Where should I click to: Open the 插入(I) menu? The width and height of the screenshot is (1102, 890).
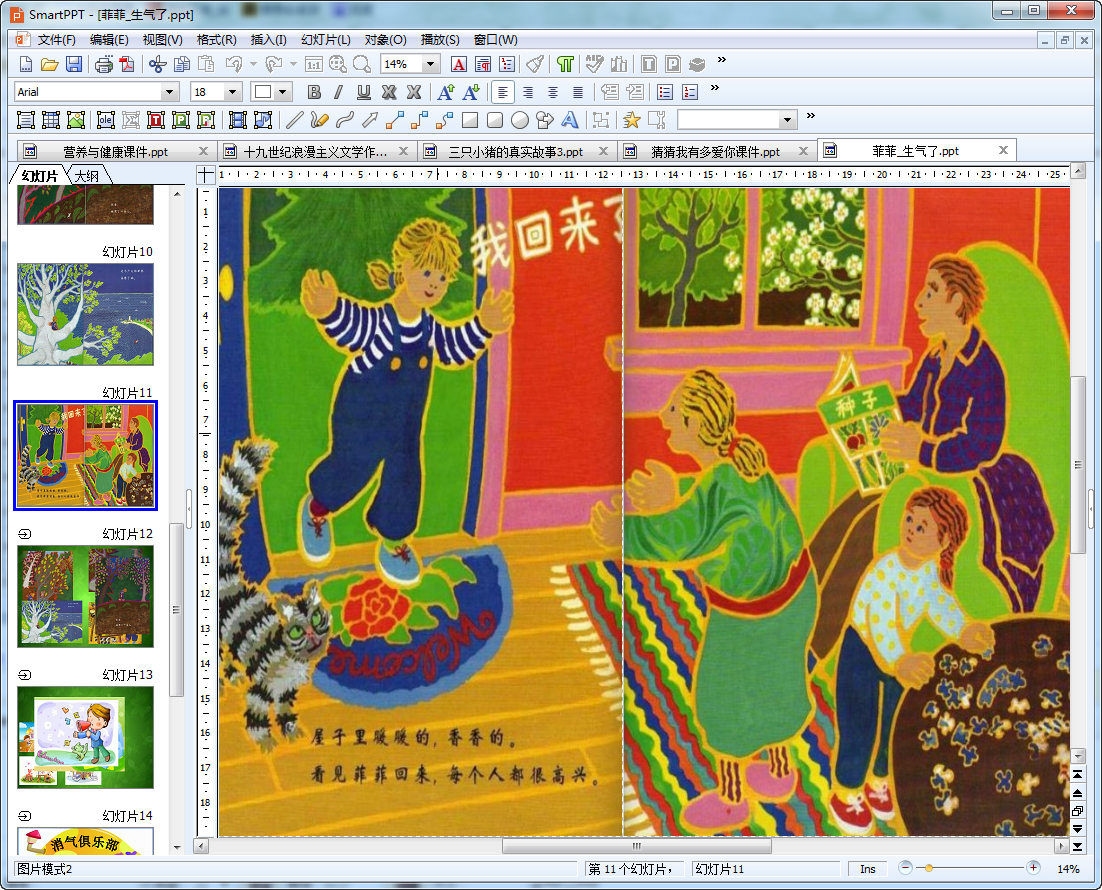[x=268, y=39]
